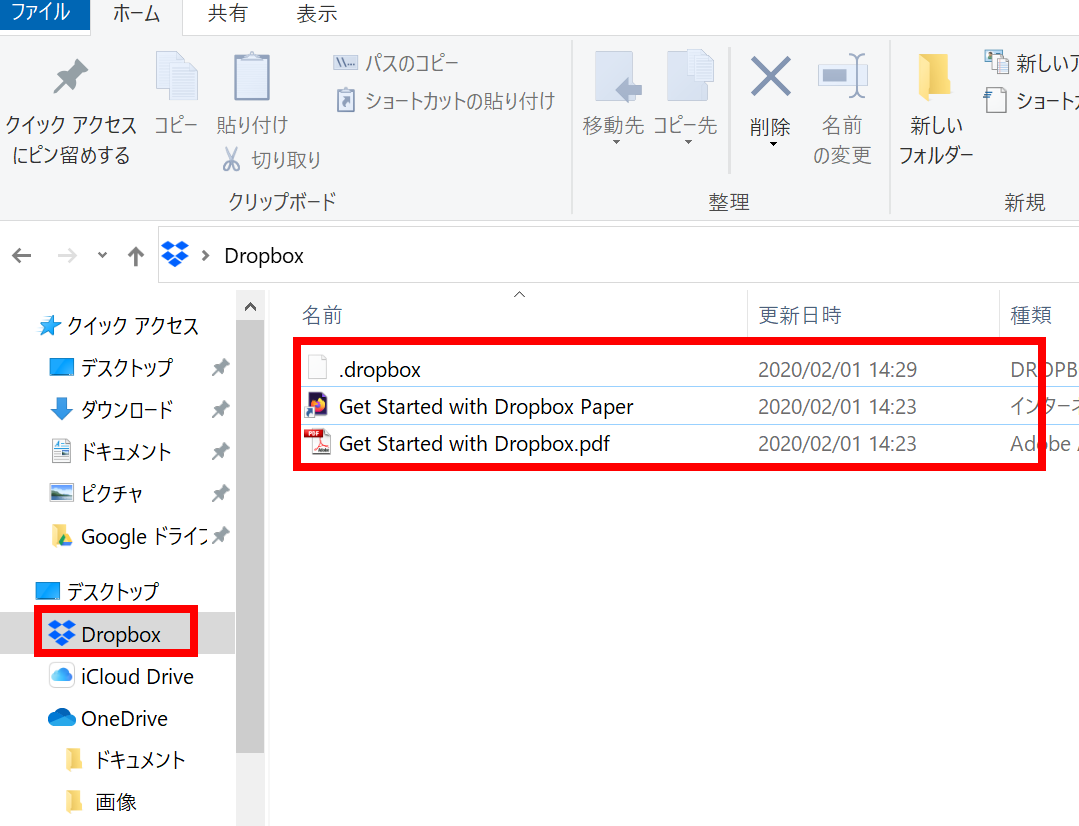
Task: Click Paste shortcut (ショートカットの貼り付け) icon
Action: pyautogui.click(x=345, y=100)
